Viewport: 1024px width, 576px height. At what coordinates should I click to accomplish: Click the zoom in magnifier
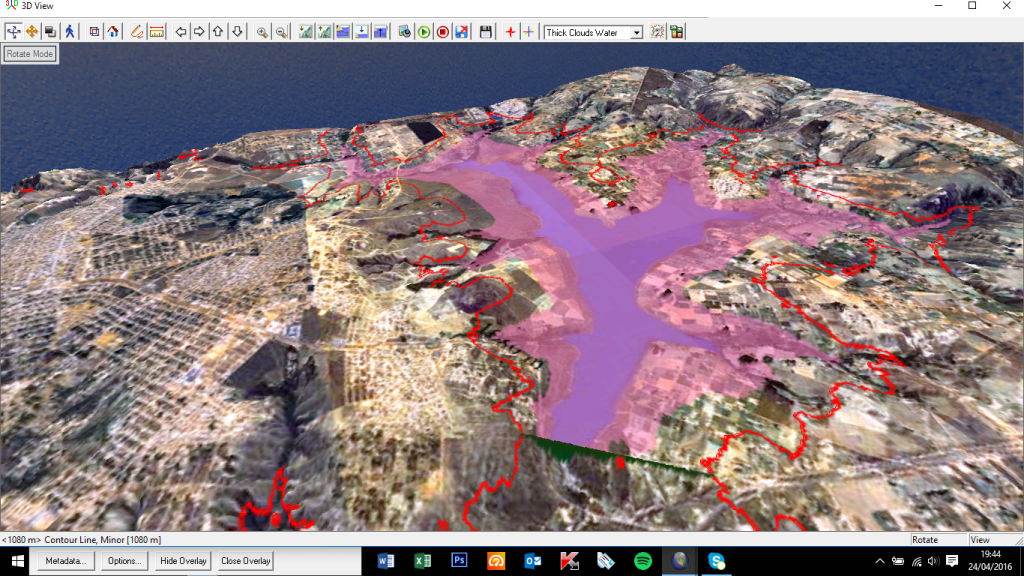click(262, 32)
